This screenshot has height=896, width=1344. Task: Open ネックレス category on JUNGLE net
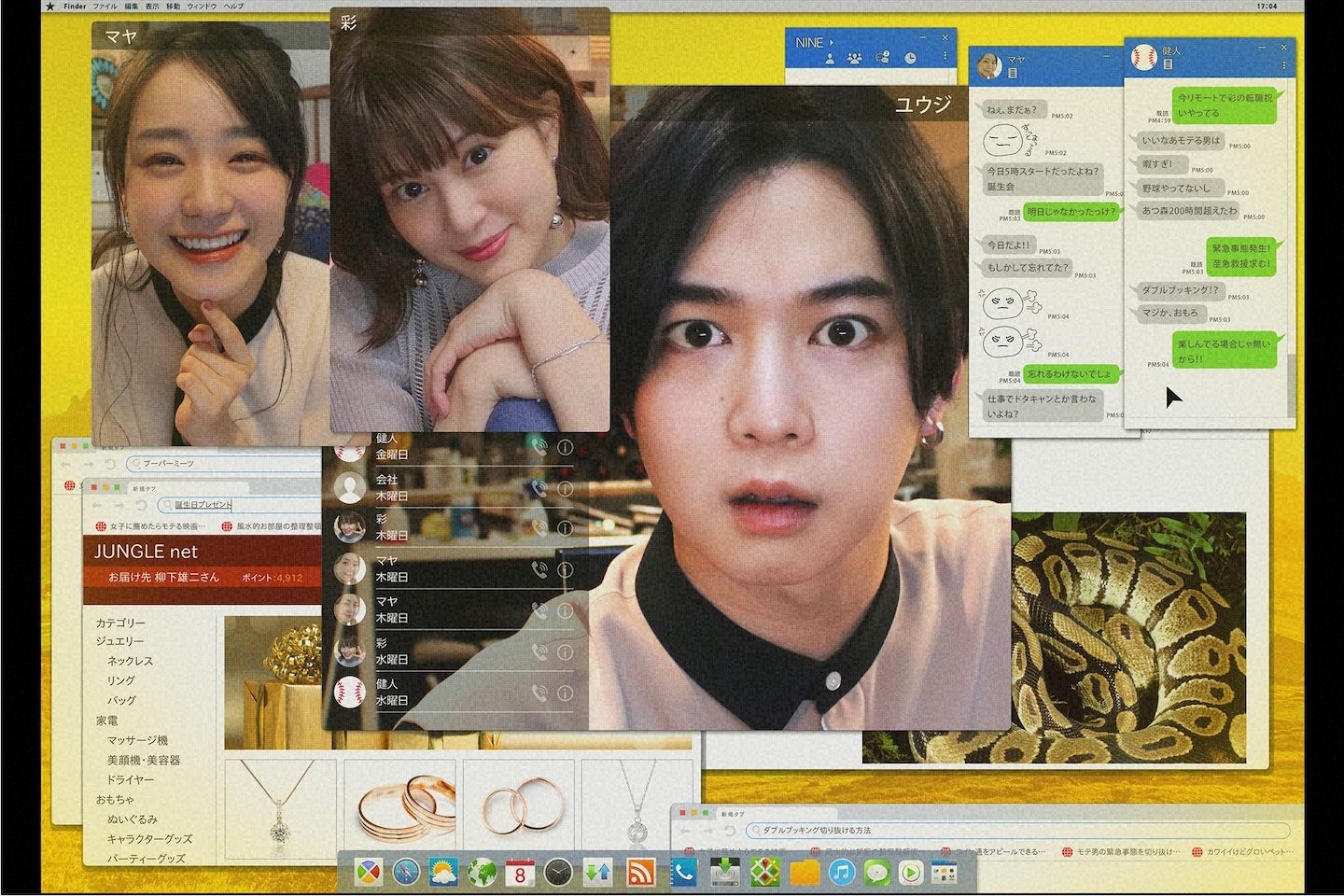130,661
